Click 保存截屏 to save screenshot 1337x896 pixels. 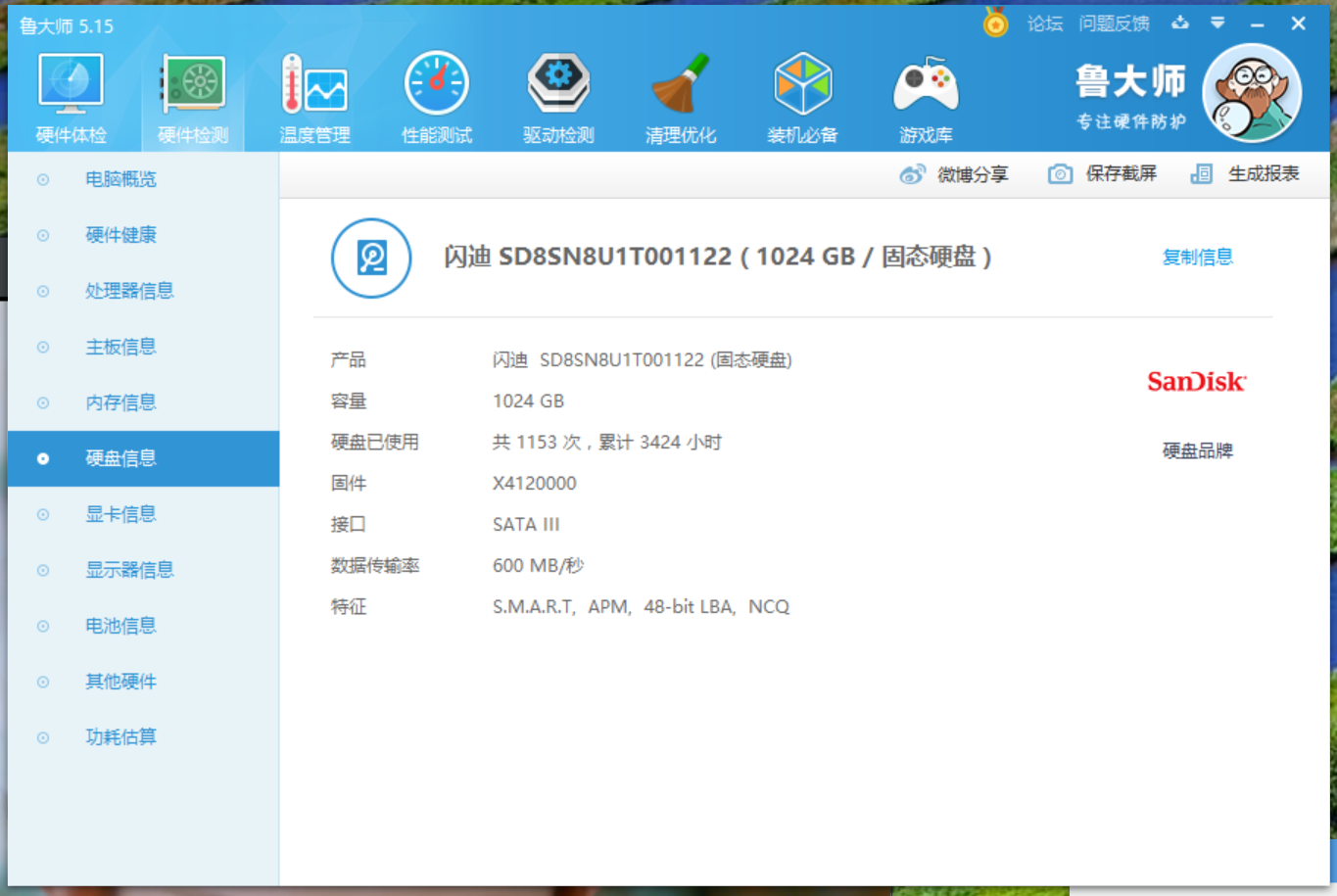click(x=1103, y=174)
